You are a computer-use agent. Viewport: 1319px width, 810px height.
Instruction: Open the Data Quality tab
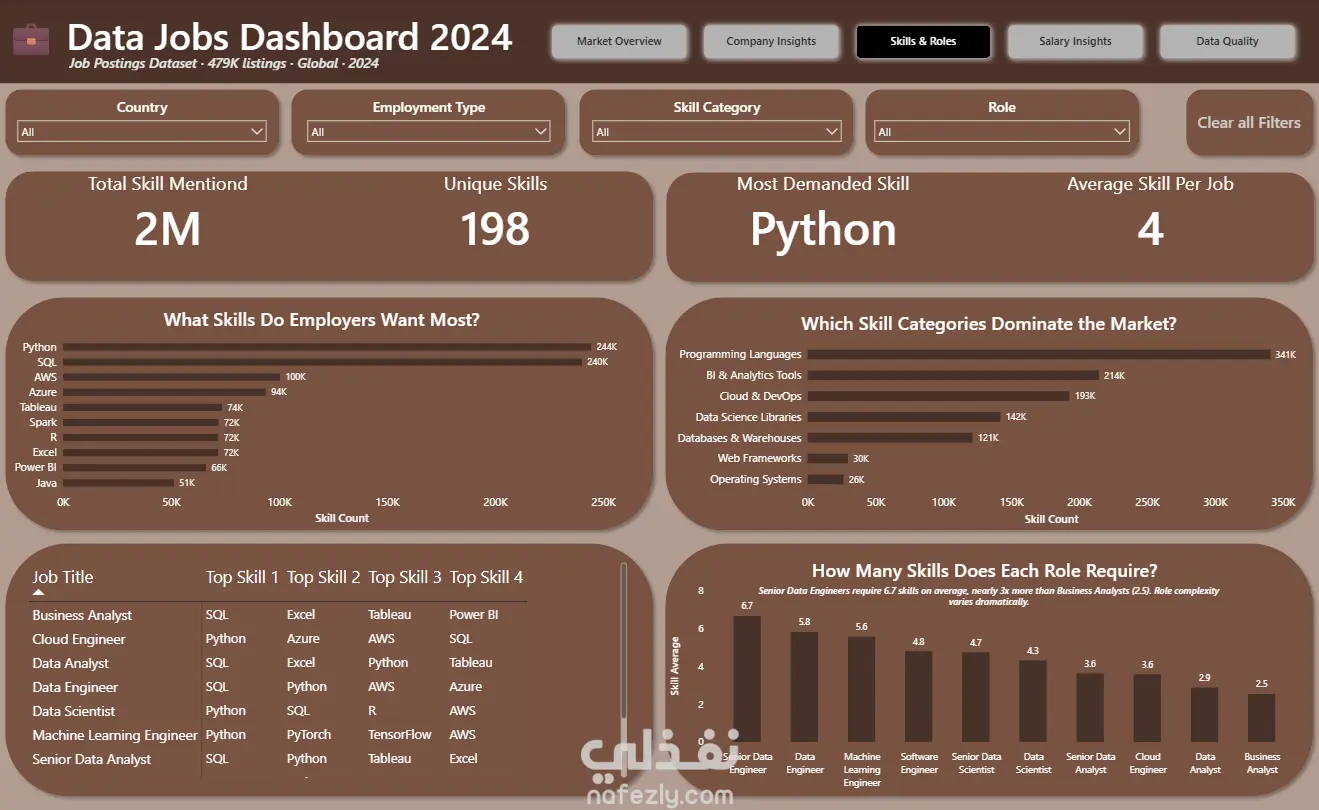click(x=1227, y=42)
